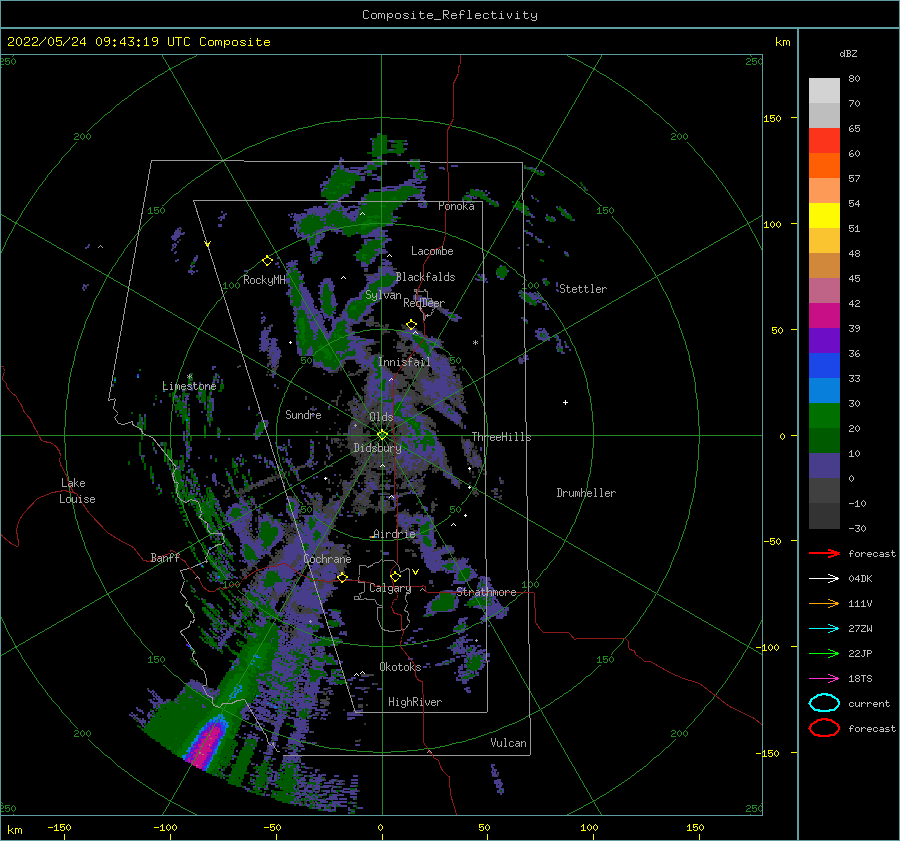
Task: Select the Lacombe label on map
Action: [432, 251]
